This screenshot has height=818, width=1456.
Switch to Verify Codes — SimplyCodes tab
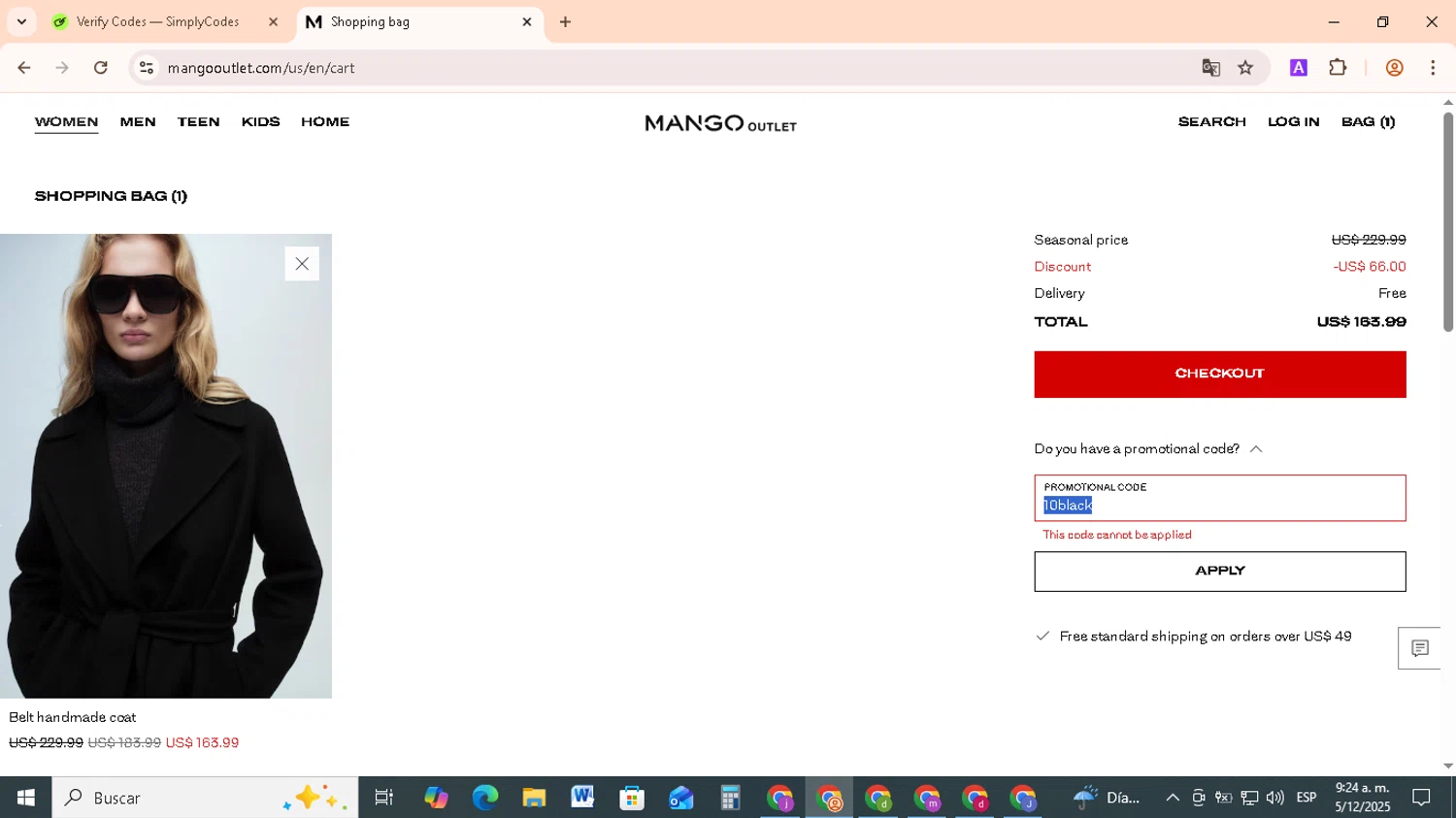coord(157,21)
